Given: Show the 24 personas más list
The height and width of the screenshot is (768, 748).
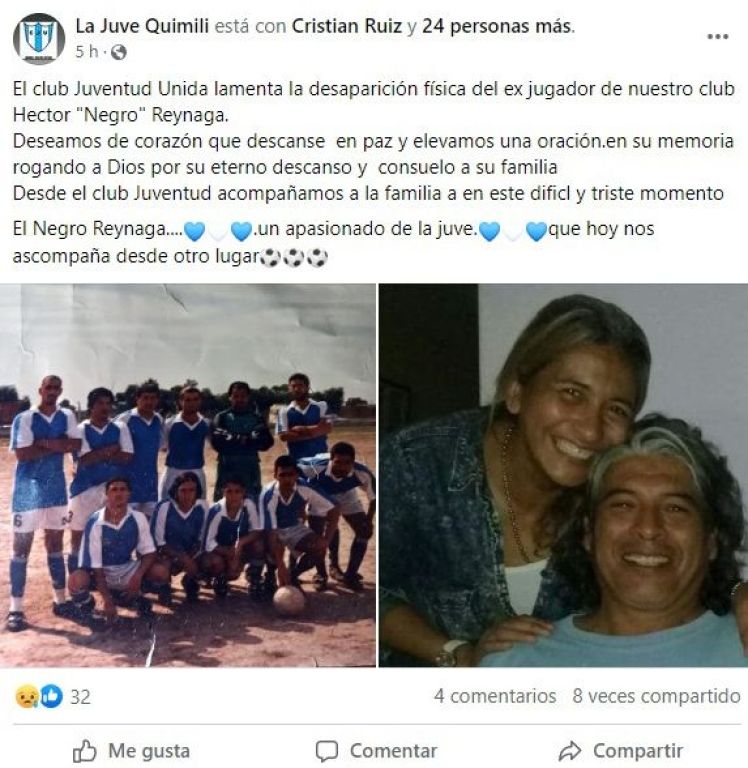Looking at the screenshot, I should tap(497, 26).
